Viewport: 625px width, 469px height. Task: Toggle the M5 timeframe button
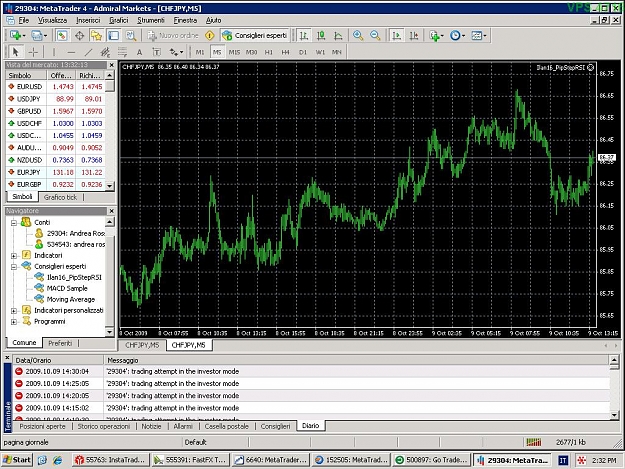pyautogui.click(x=217, y=52)
